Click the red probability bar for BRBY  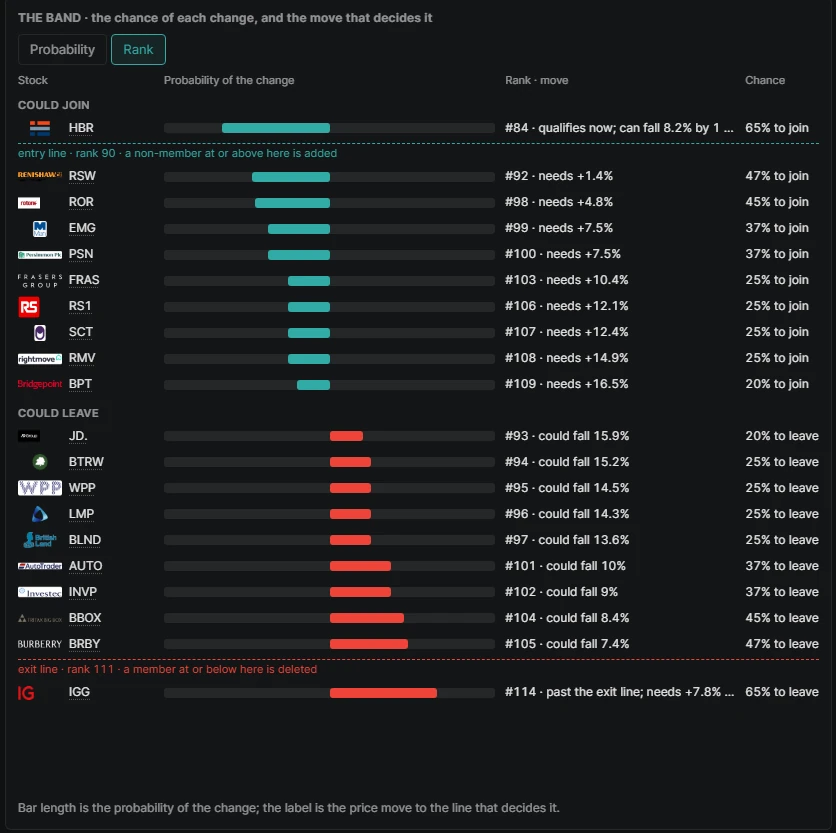[x=369, y=644]
